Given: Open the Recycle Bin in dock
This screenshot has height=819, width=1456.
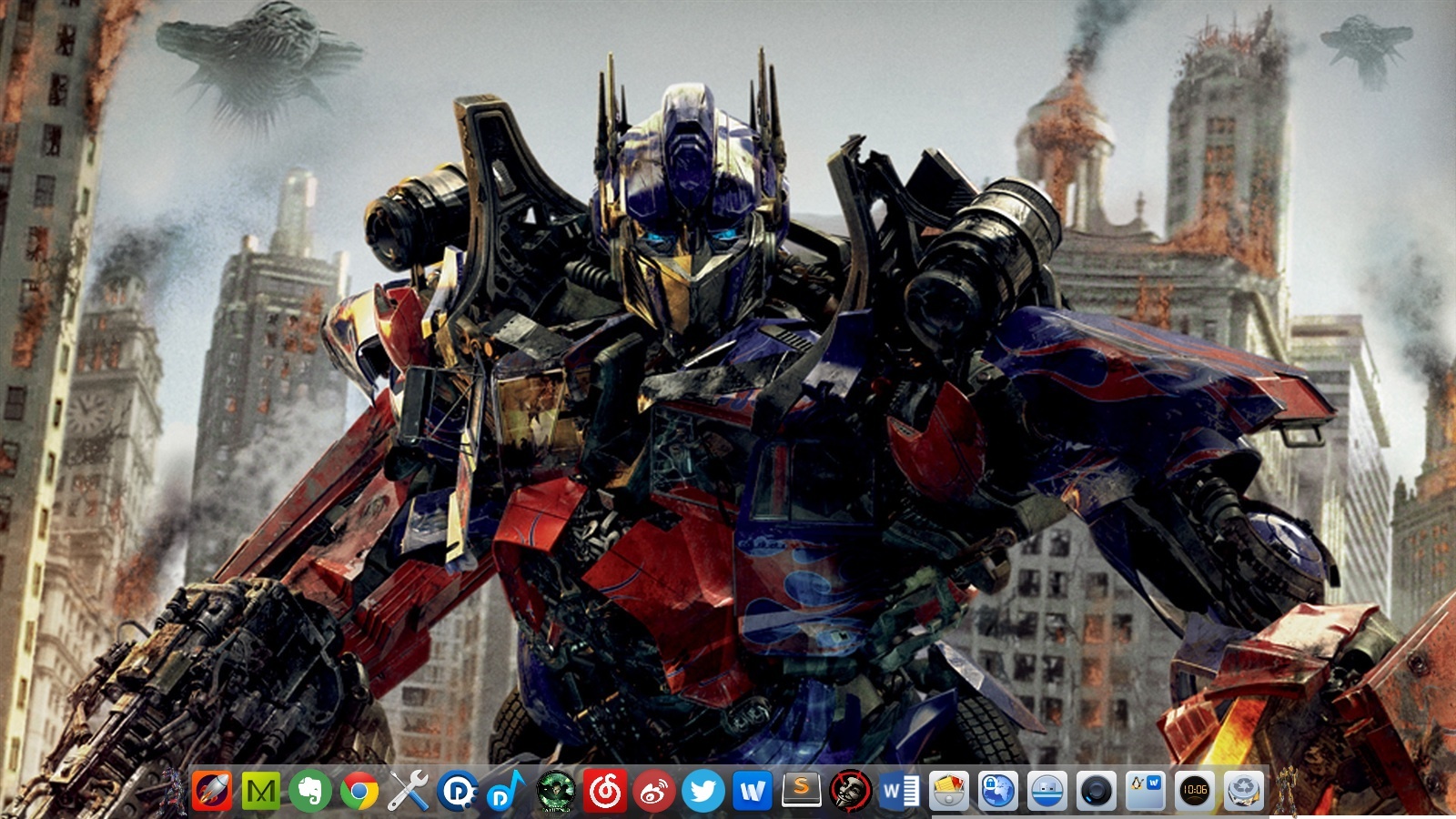Looking at the screenshot, I should [1244, 791].
